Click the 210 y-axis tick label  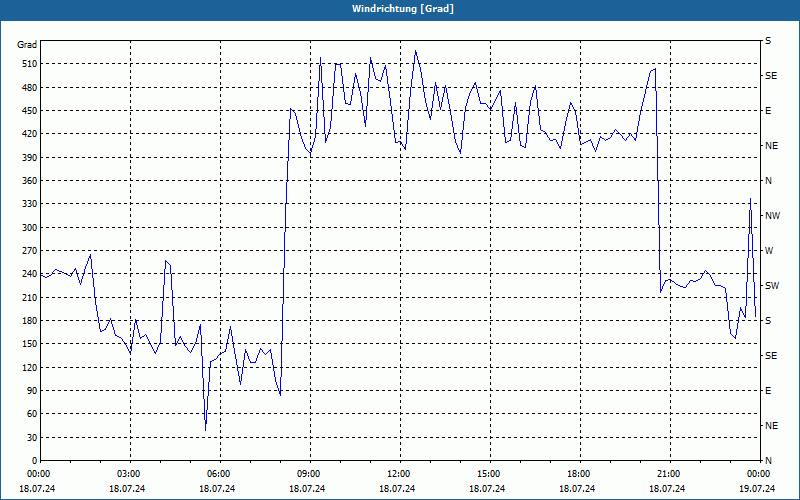point(30,297)
